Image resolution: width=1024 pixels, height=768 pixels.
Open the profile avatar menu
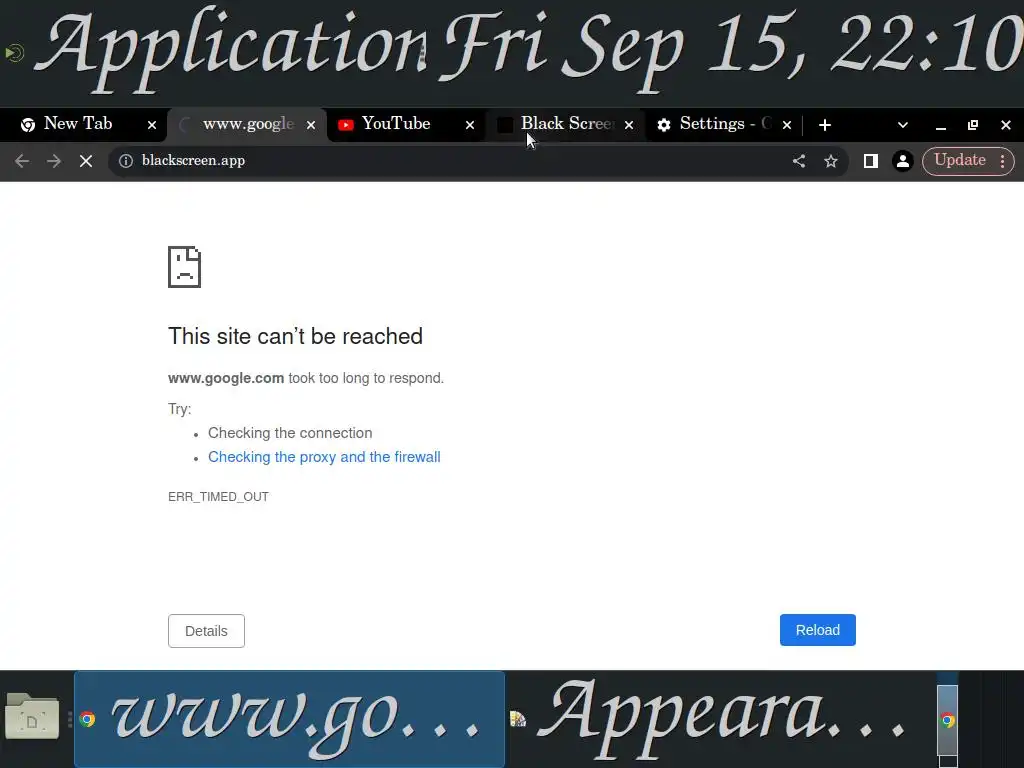[x=903, y=161]
